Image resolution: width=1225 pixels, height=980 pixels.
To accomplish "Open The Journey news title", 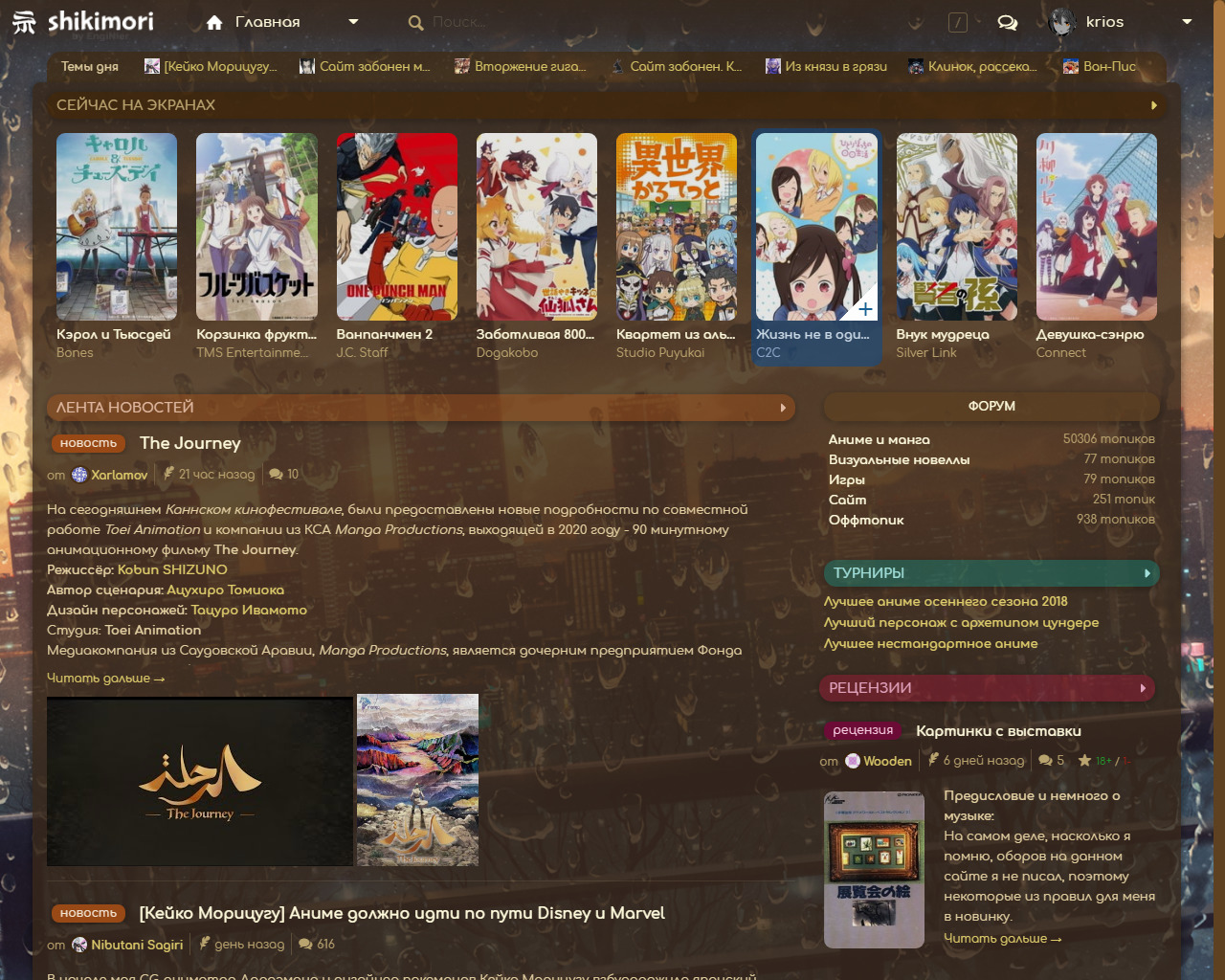I will 190,443.
